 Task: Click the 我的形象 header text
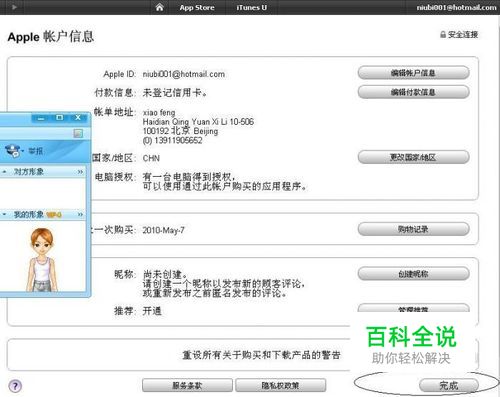click(x=29, y=214)
